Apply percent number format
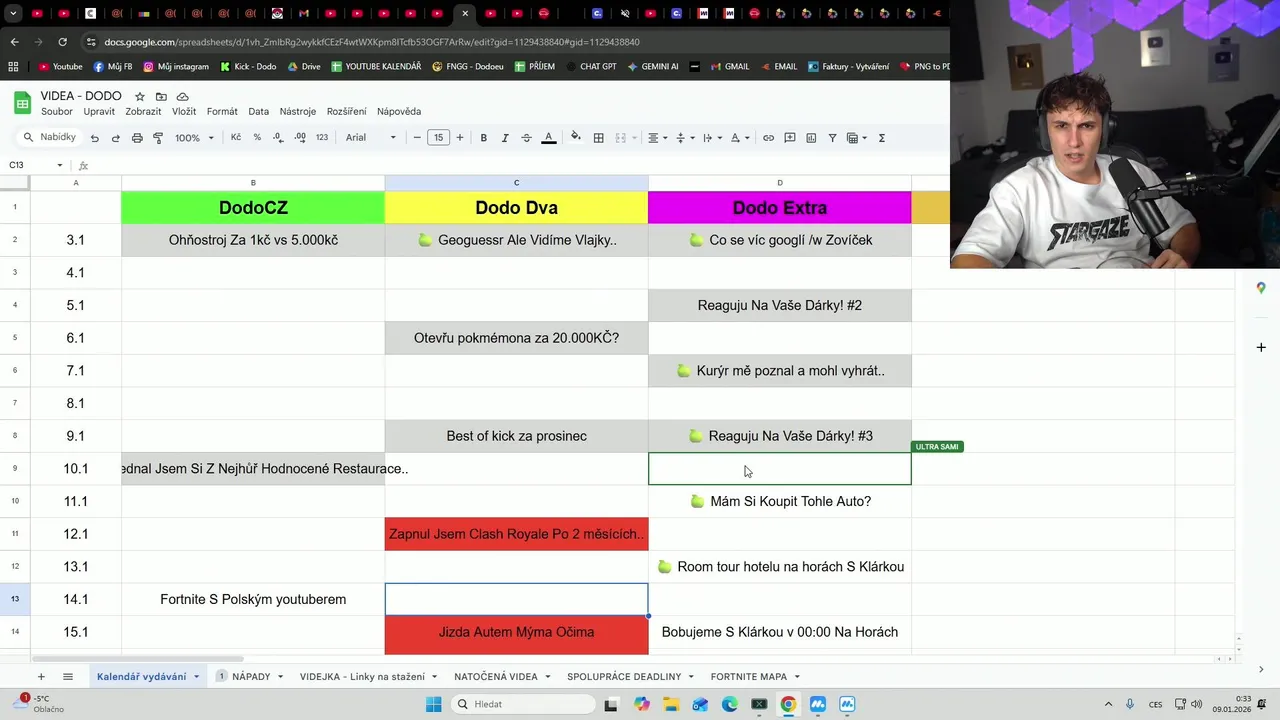Viewport: 1280px width, 720px height. click(257, 138)
